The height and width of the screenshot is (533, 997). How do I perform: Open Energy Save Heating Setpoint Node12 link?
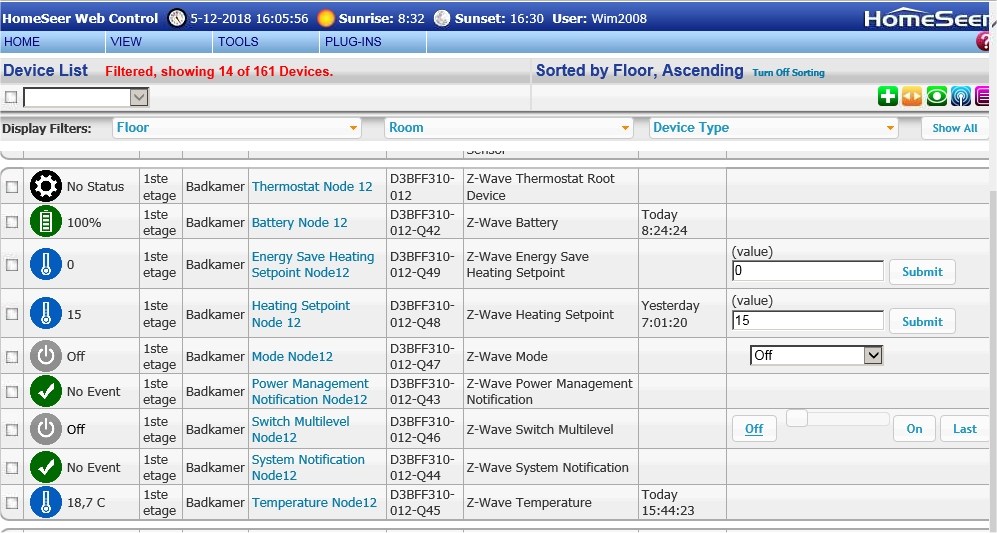(x=313, y=265)
